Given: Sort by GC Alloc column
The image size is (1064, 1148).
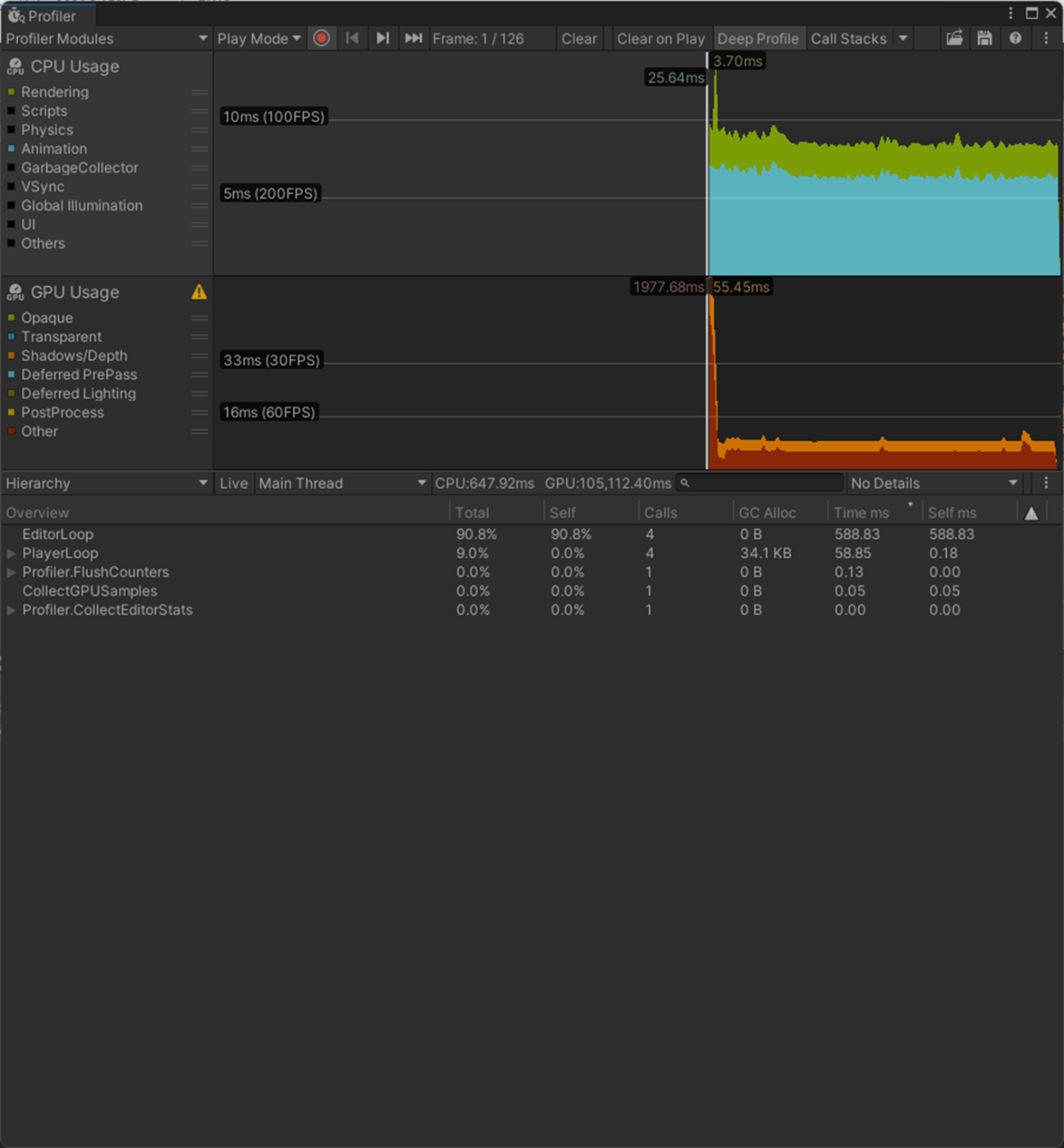Looking at the screenshot, I should click(780, 512).
